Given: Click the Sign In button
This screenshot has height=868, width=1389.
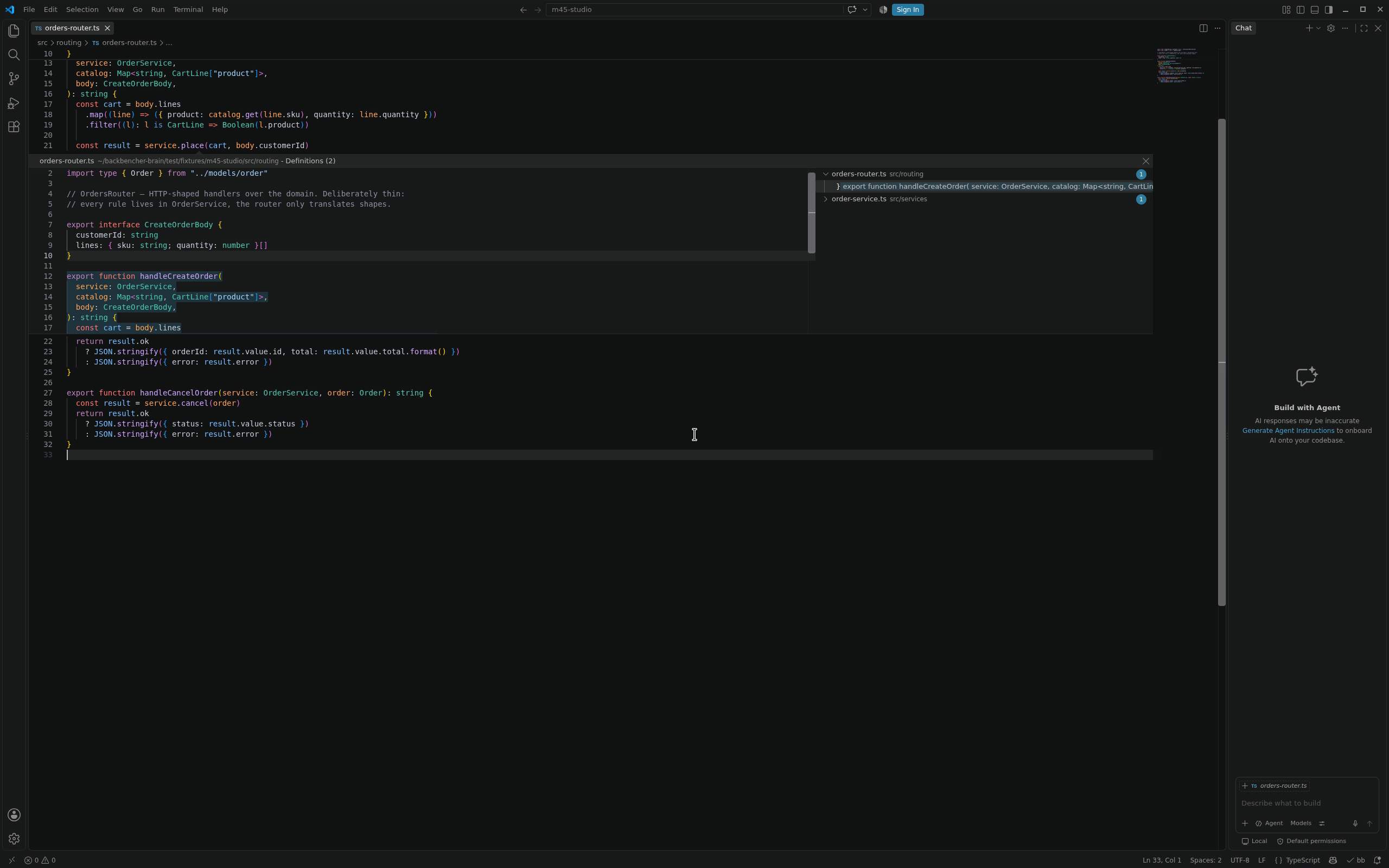Looking at the screenshot, I should point(907,10).
